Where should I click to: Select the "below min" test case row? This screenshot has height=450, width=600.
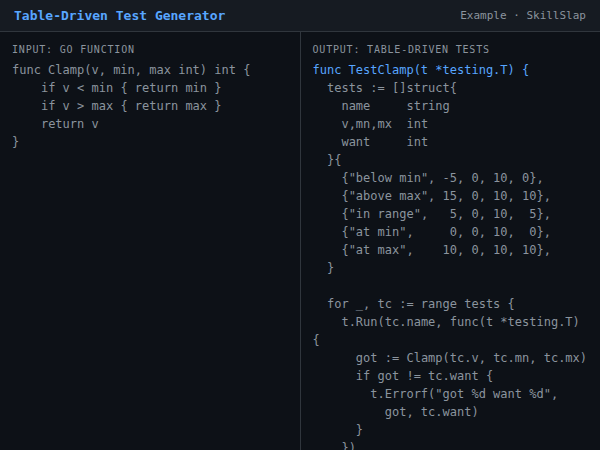441,178
